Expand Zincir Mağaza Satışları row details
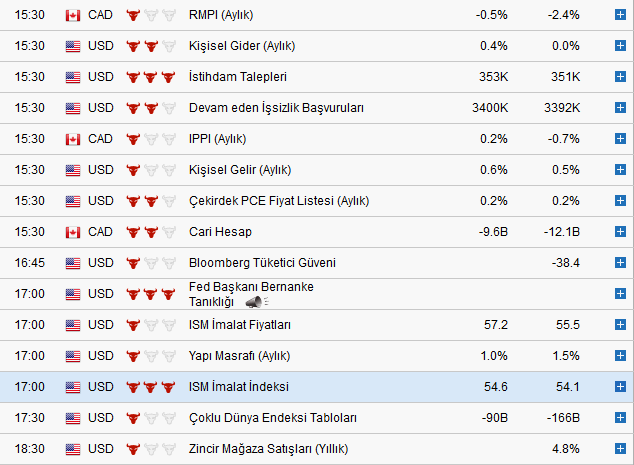Screen dimensions: 634x465 click(x=621, y=449)
